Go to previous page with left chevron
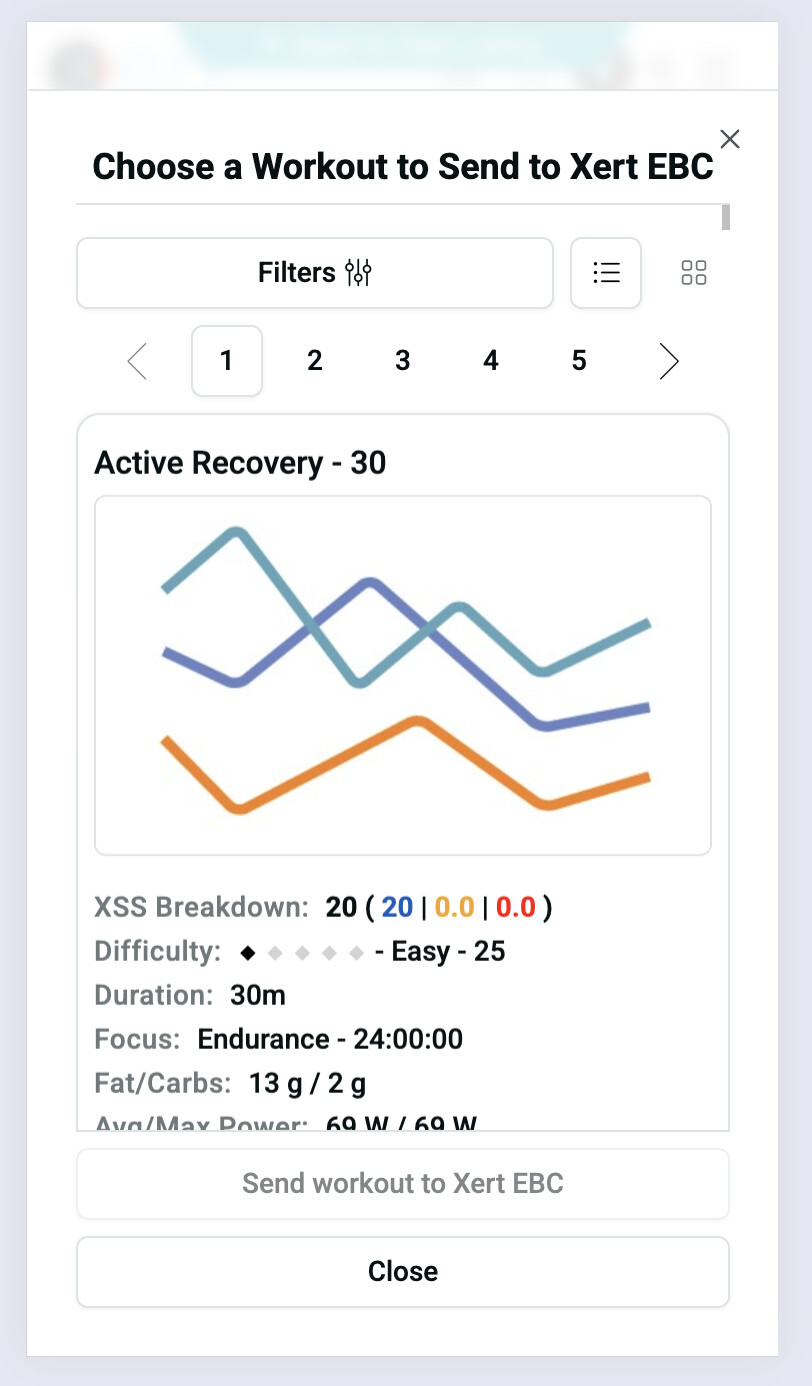Viewport: 812px width, 1386px height. 138,361
